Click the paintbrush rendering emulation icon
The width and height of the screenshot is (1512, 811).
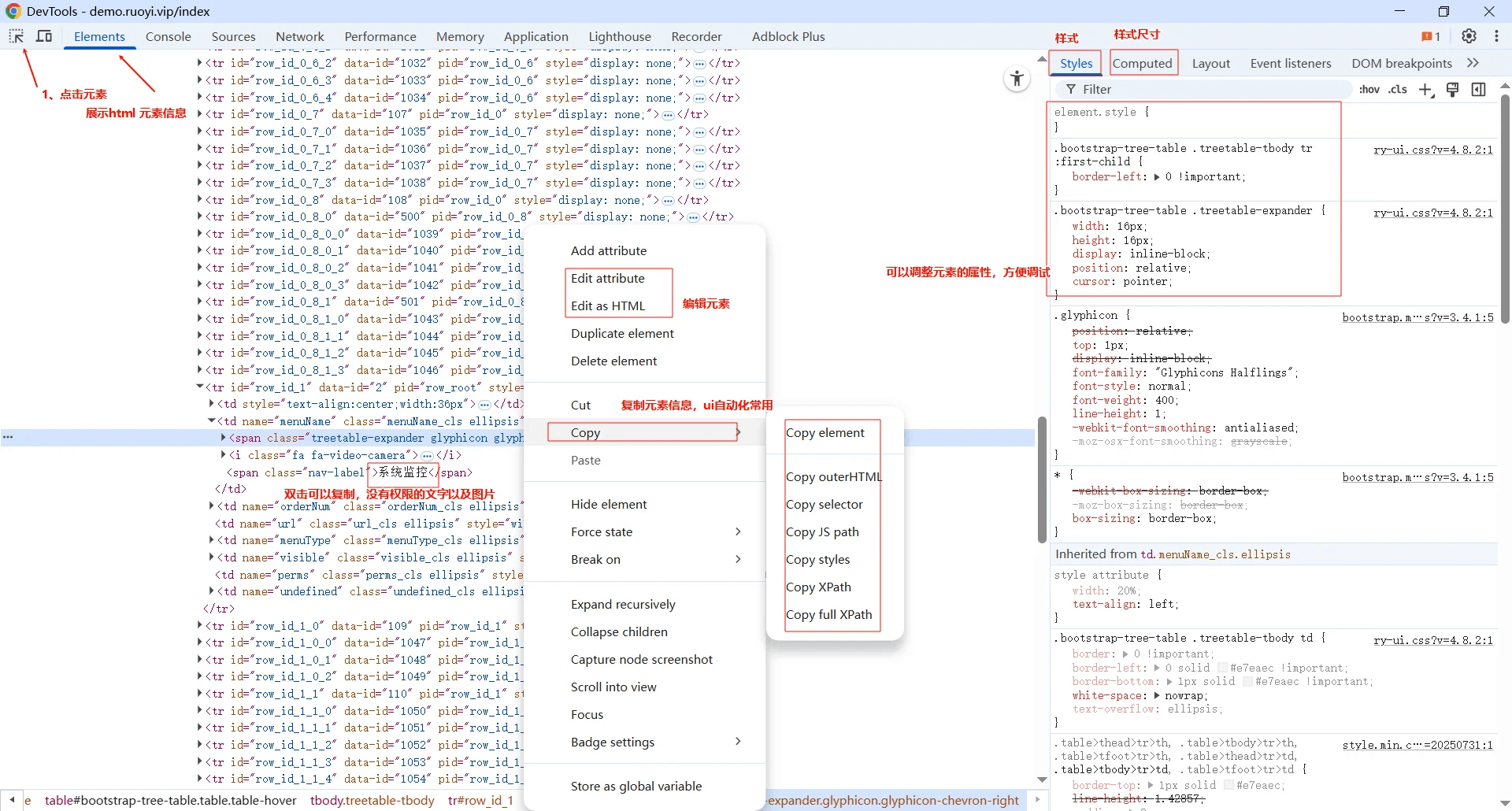(x=1453, y=90)
